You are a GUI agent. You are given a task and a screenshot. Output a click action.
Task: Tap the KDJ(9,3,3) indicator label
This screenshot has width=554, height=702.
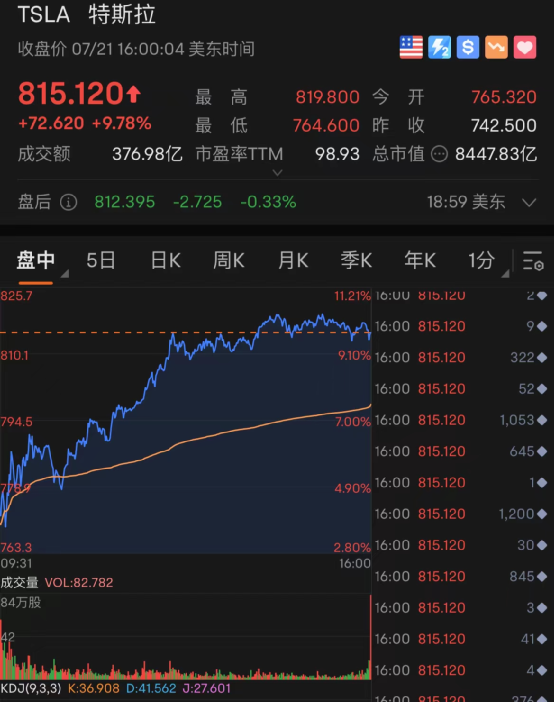30,689
